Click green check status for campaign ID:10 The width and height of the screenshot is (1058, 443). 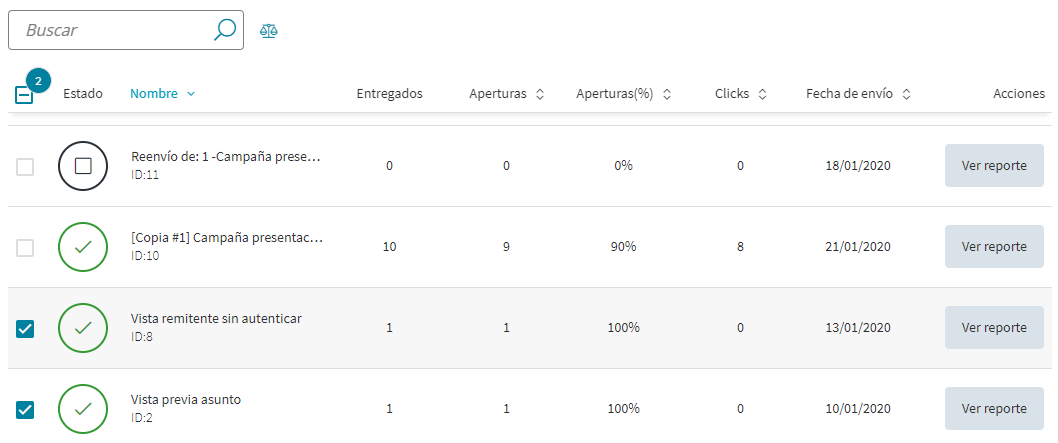tap(83, 247)
